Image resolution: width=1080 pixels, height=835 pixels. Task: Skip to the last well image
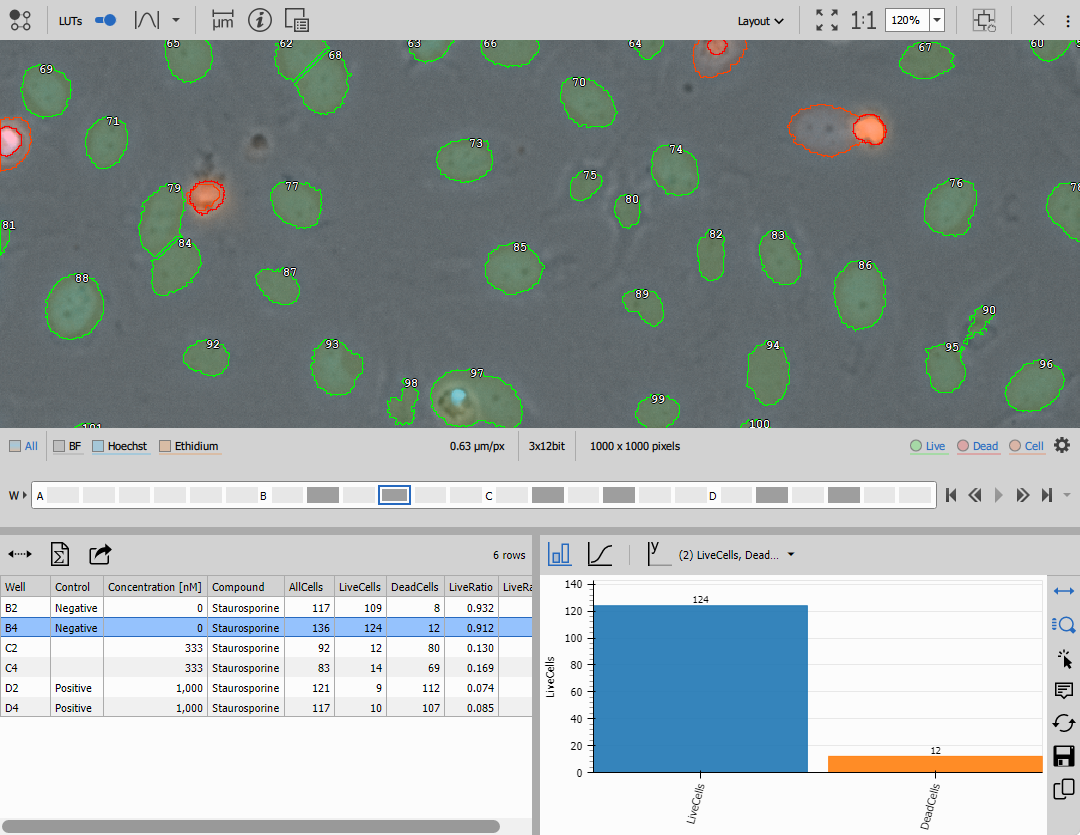(1046, 495)
